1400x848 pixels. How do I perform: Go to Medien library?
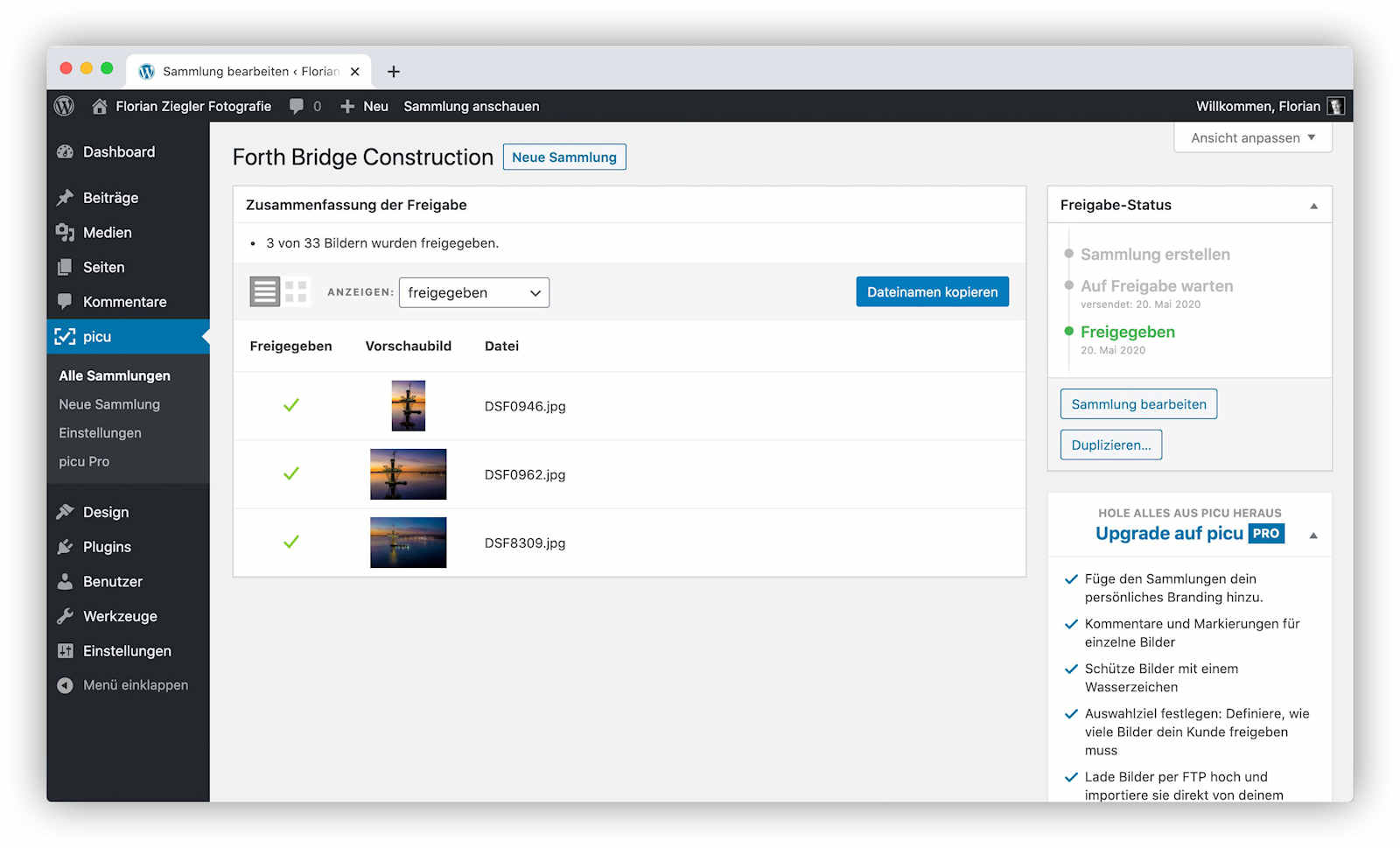pos(107,232)
